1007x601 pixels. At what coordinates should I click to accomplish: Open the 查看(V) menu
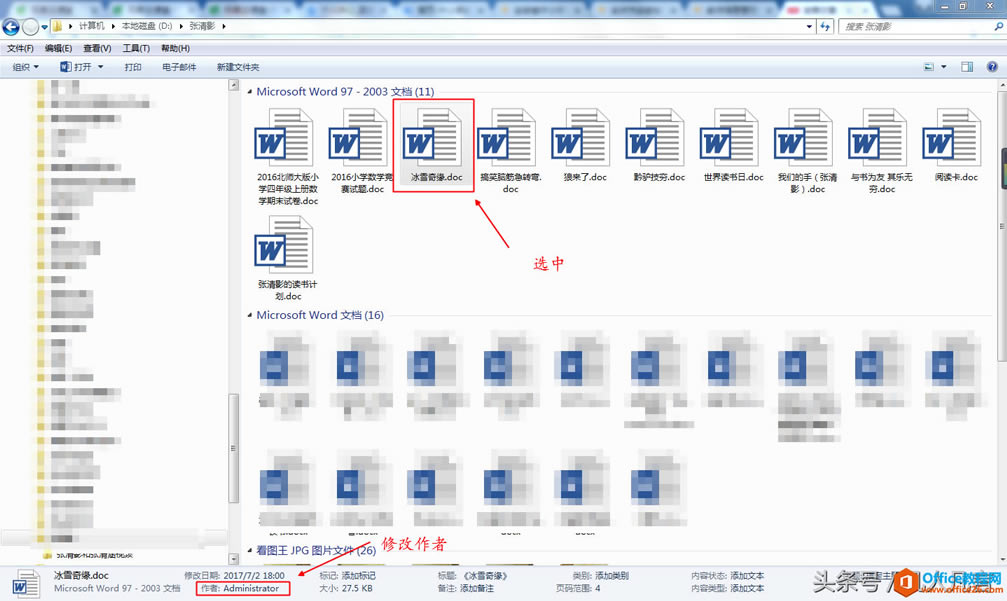click(97, 48)
